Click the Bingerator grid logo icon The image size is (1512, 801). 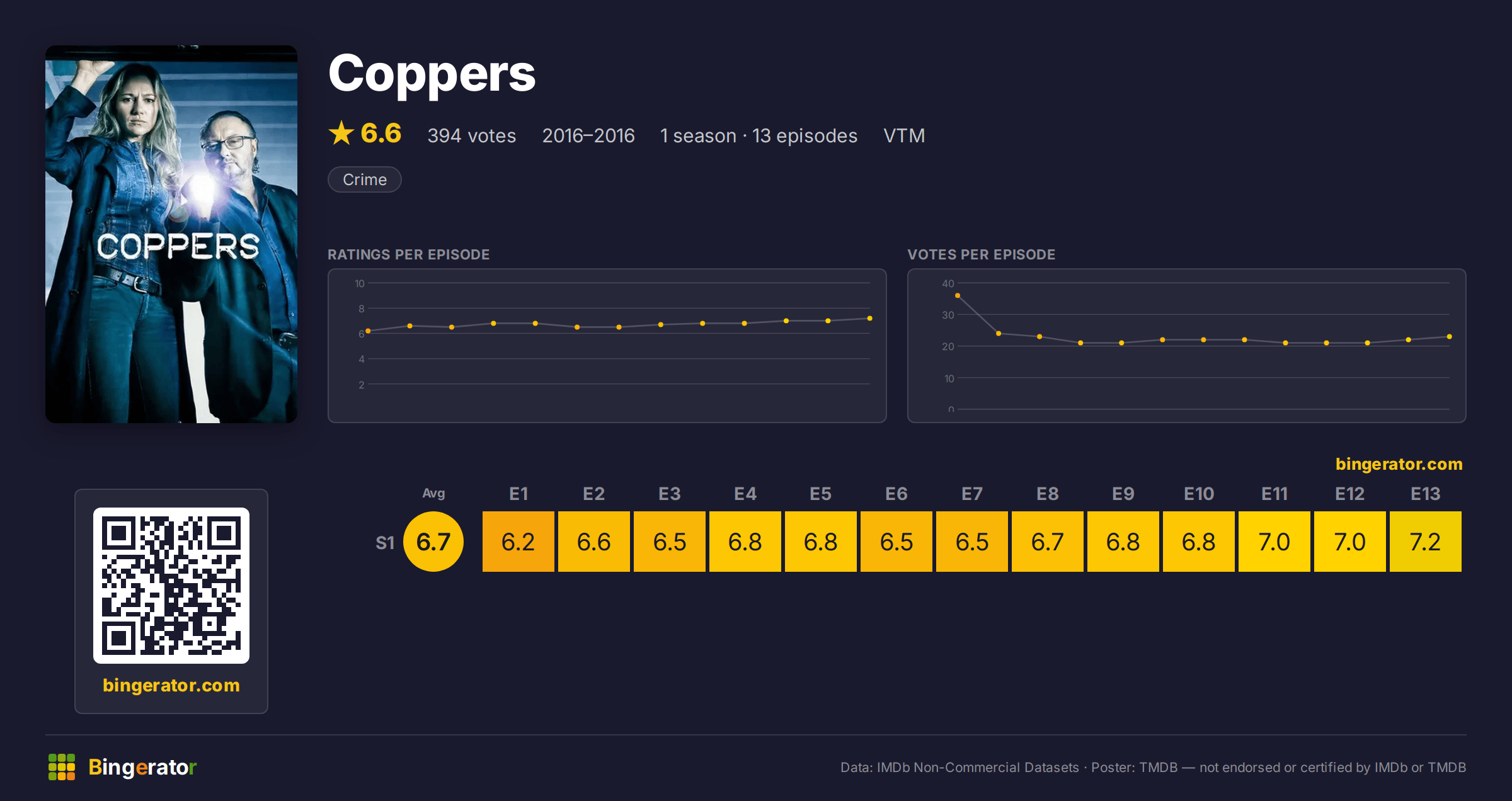coord(62,767)
